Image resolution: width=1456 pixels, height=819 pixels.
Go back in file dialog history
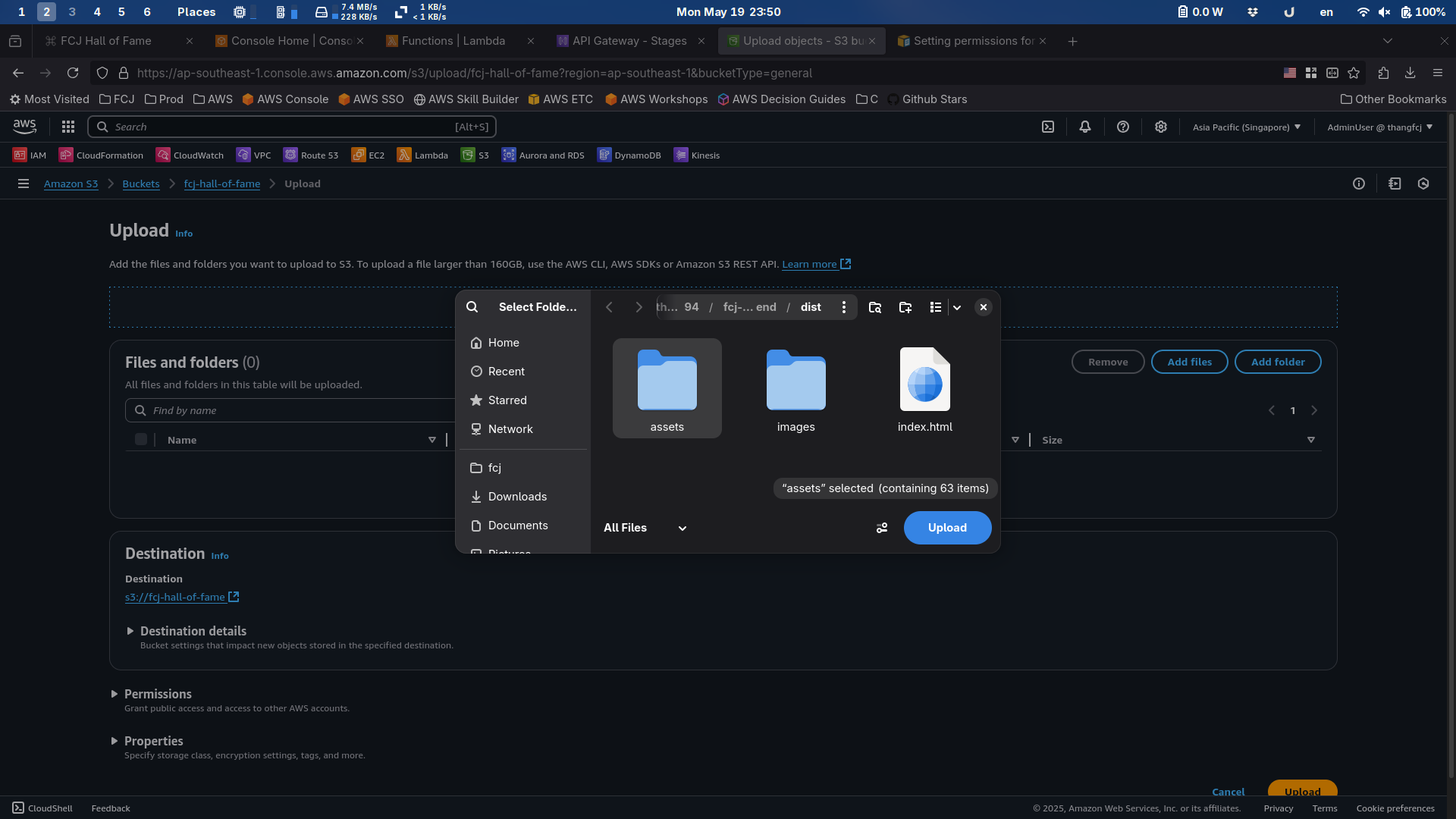609,307
